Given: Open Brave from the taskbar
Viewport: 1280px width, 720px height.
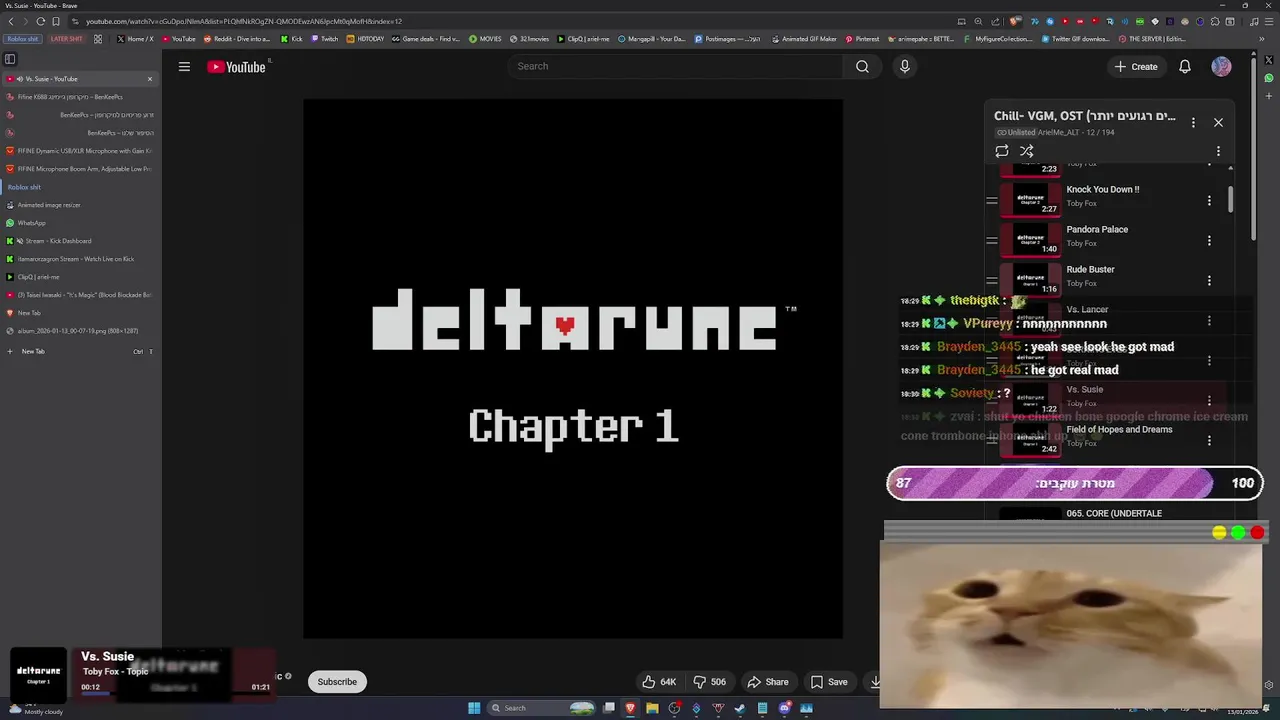Looking at the screenshot, I should [x=630, y=708].
